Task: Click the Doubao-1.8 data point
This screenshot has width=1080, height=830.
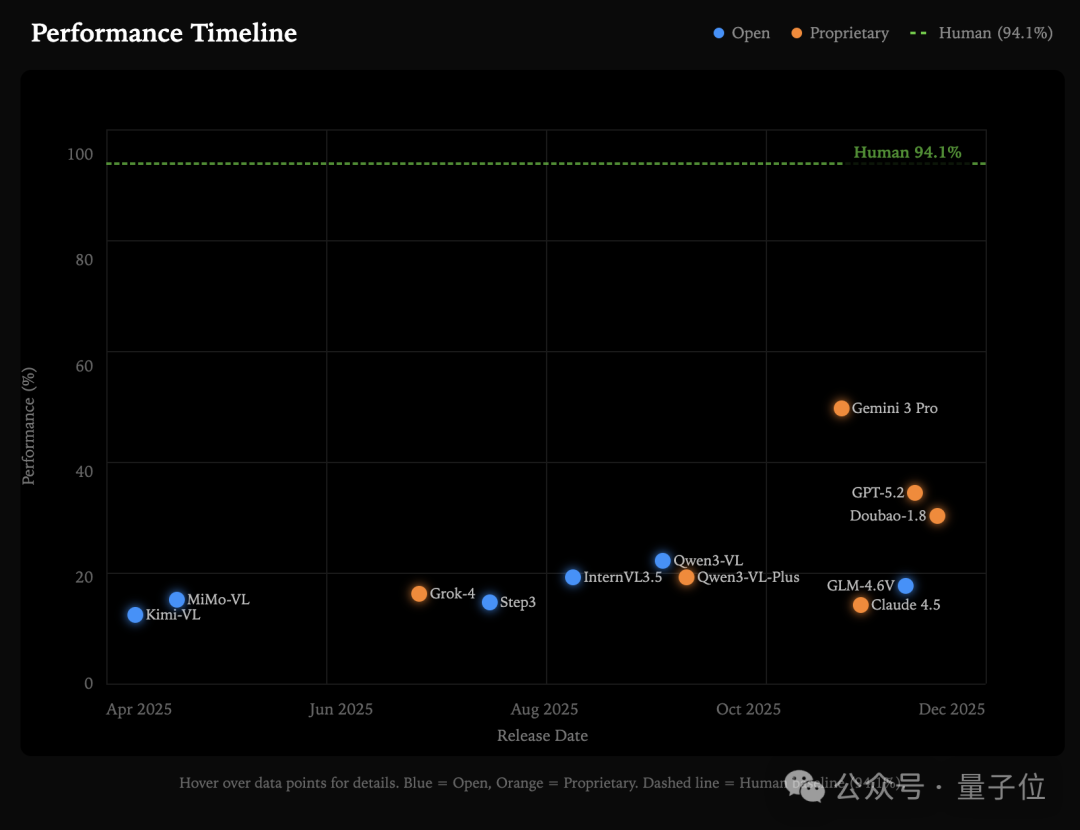Action: click(x=937, y=516)
